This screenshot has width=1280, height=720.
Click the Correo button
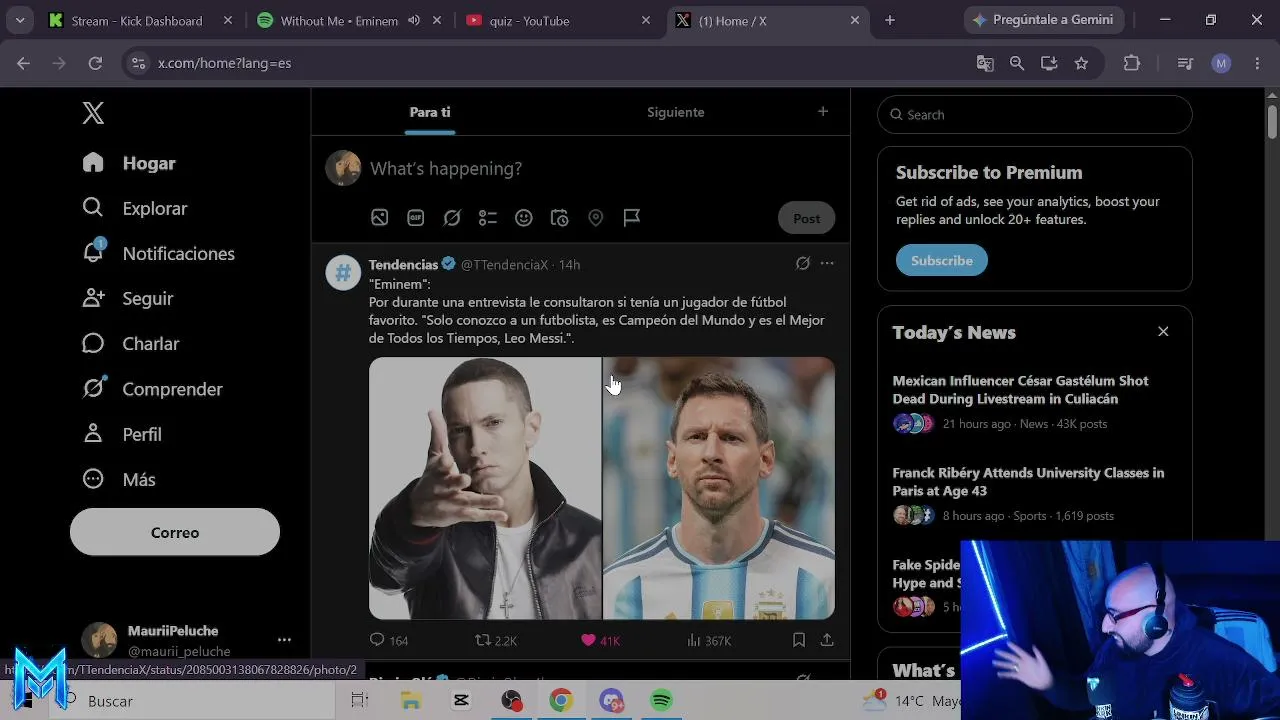(x=175, y=533)
